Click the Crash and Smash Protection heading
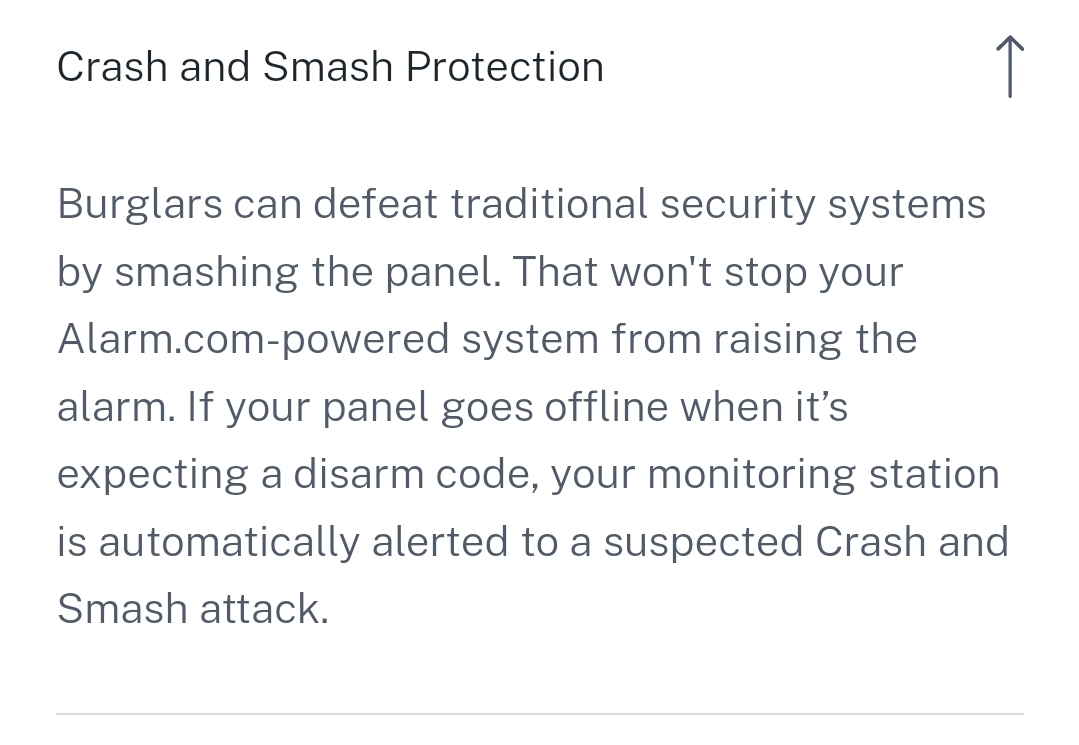 tap(330, 67)
